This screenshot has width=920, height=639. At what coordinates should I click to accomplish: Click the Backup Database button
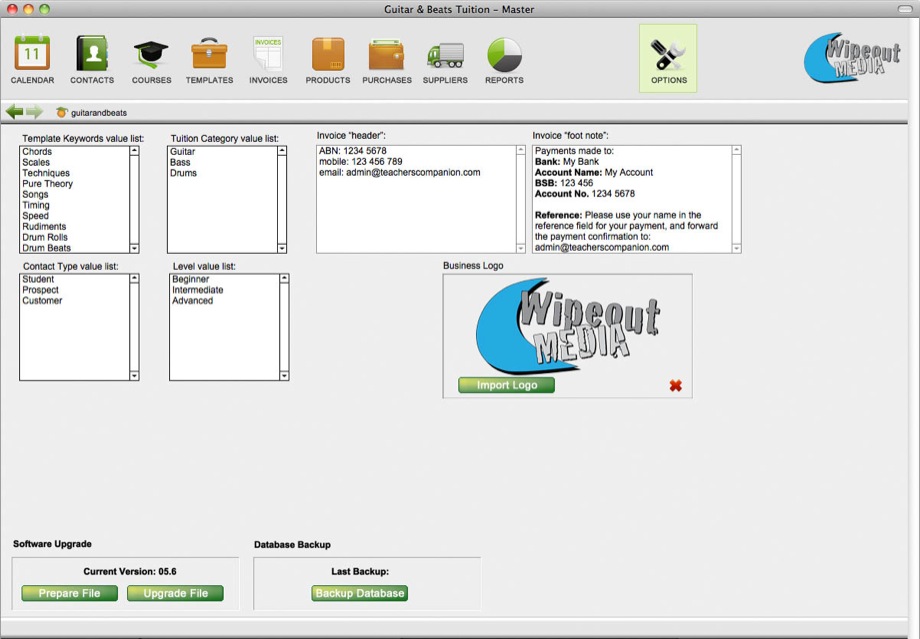[360, 593]
